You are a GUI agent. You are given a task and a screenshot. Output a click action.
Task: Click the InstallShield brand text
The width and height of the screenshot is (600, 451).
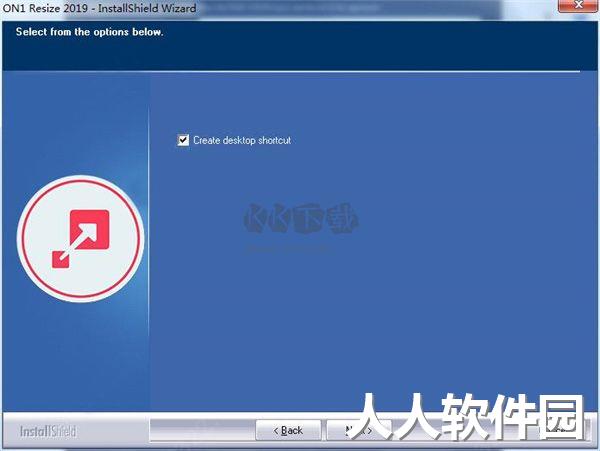(x=48, y=431)
